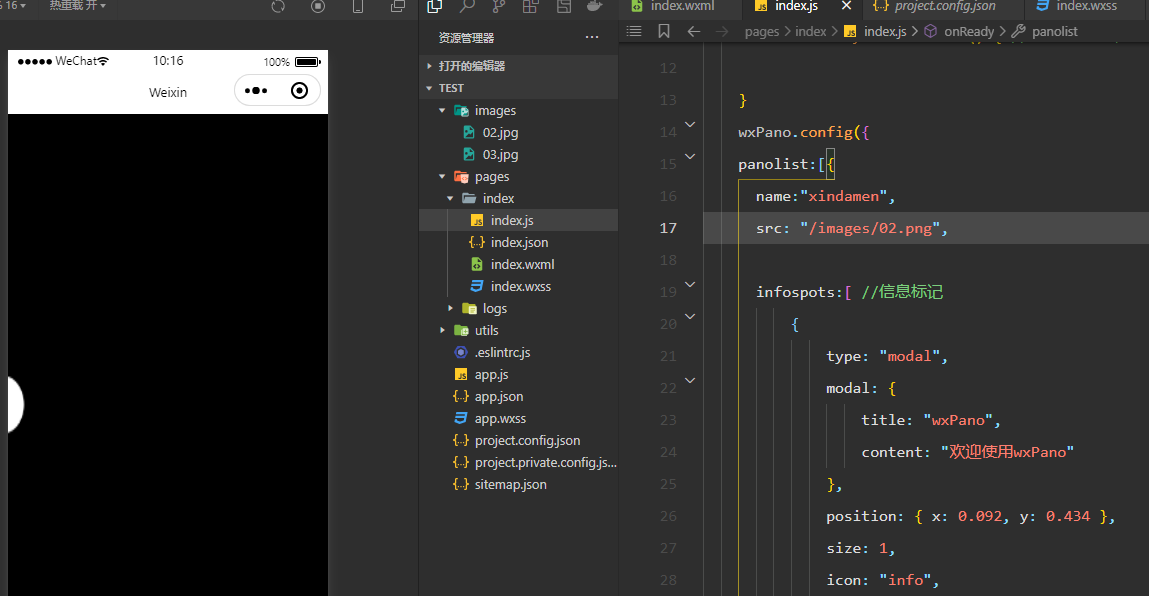
Task: Open the Search magnifier icon in activity bar
Action: [467, 7]
